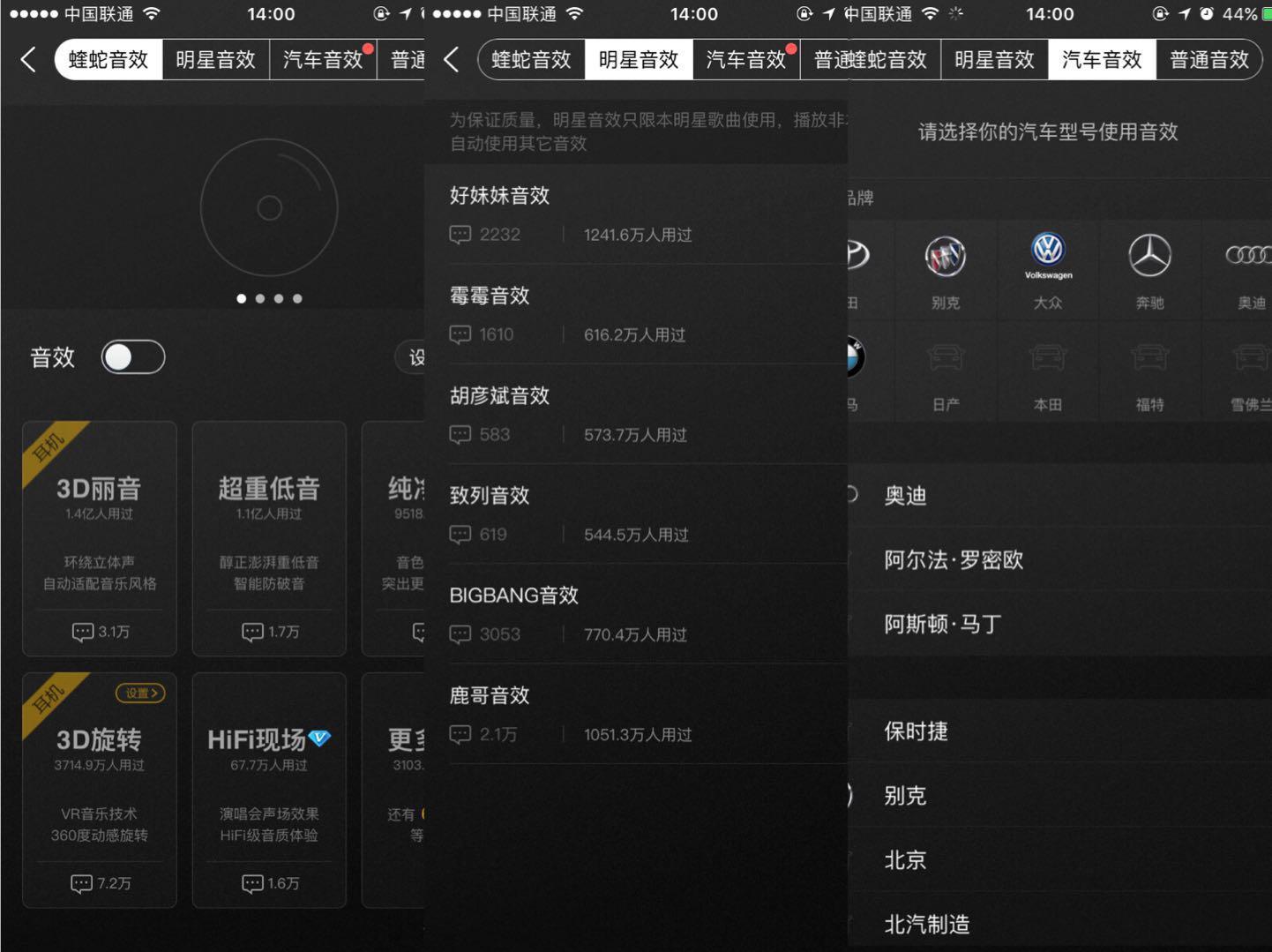Select the 蝰蛇音效 tab
This screenshot has height=952, width=1272.
107,59
